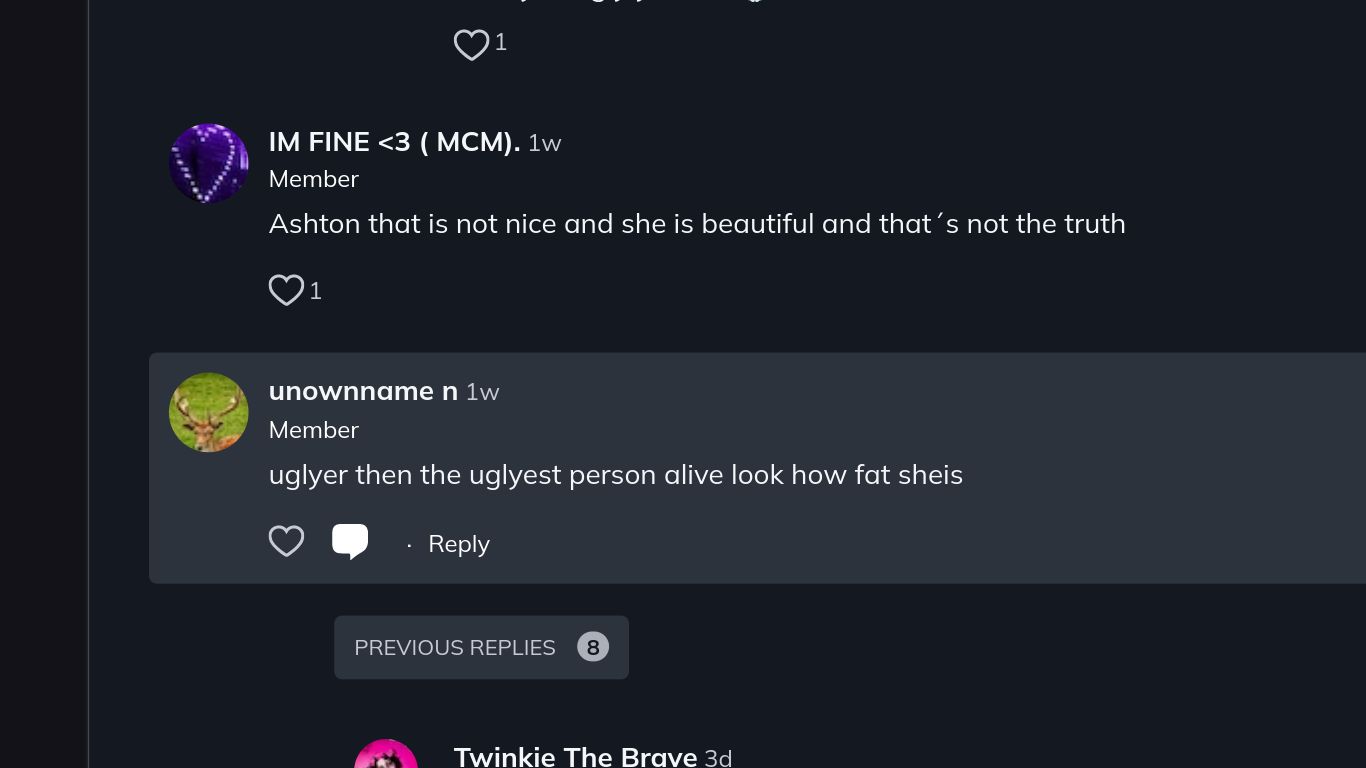Like the unownname n comment
1366x768 pixels.
[x=286, y=541]
